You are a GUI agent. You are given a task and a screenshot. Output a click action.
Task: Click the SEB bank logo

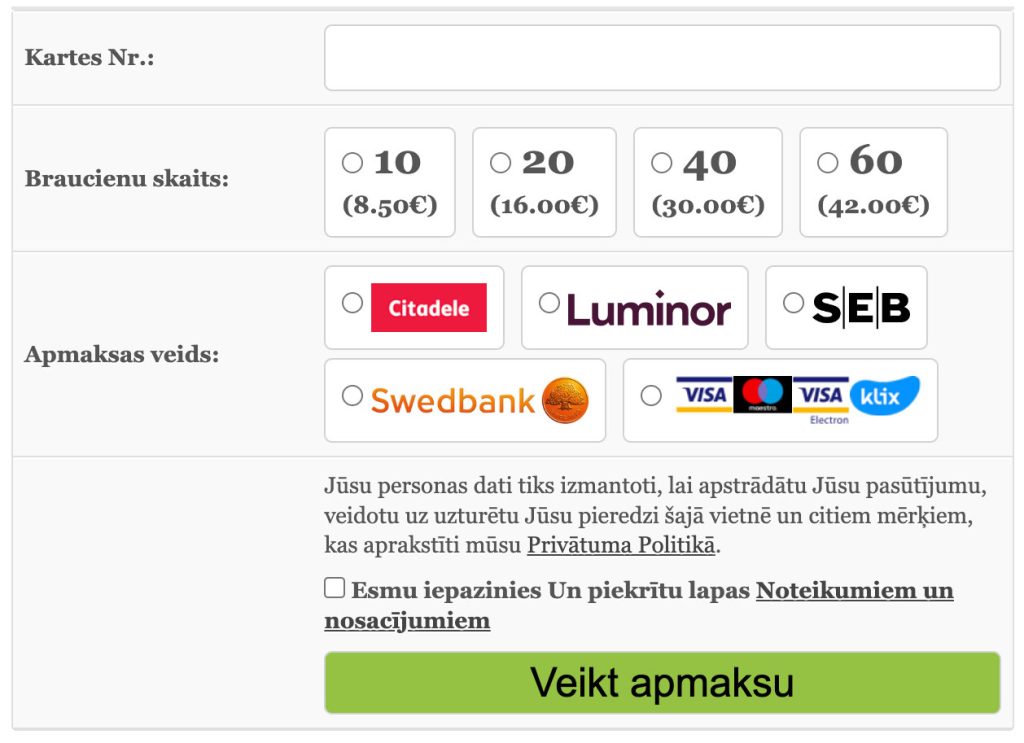click(x=860, y=308)
